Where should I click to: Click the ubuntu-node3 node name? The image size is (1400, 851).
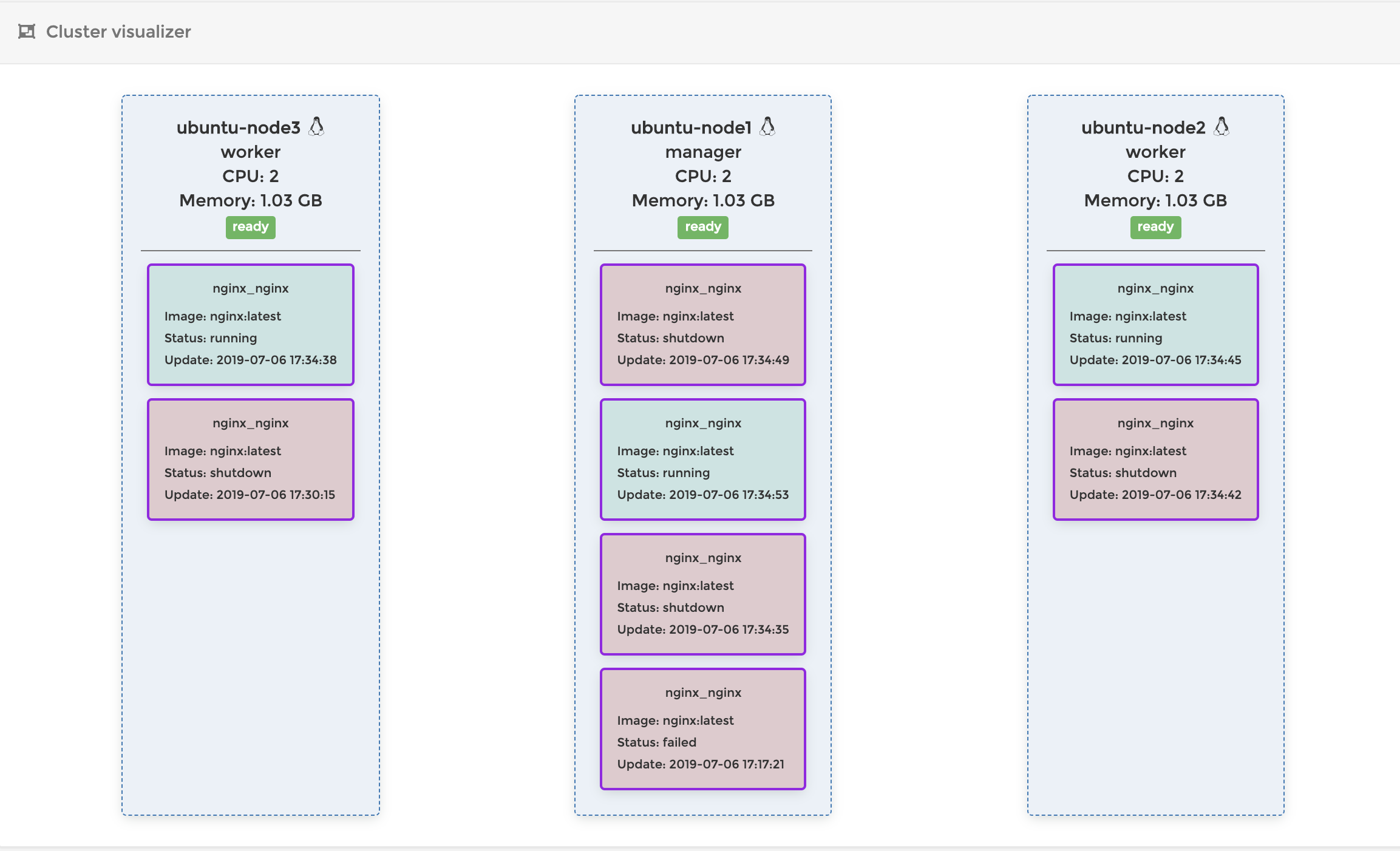[238, 127]
